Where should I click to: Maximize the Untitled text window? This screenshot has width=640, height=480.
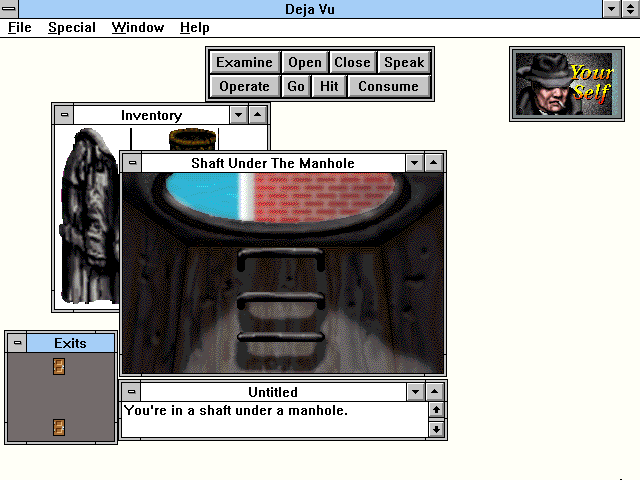pos(434,392)
